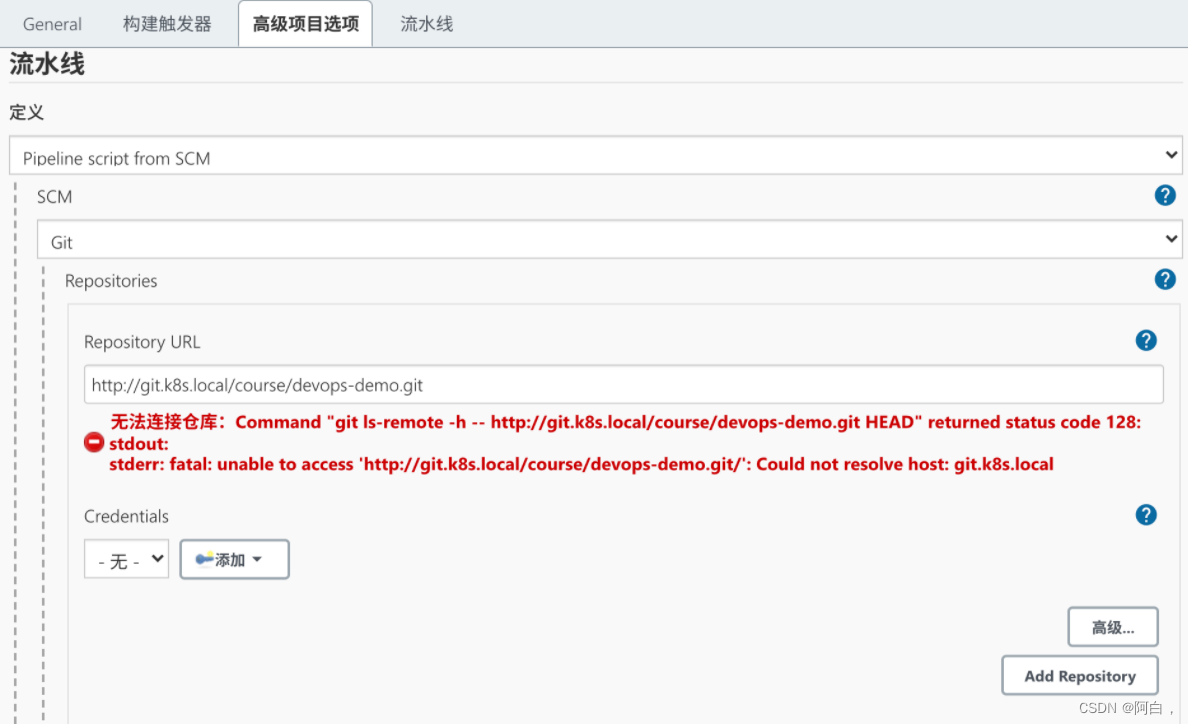Click the 添加 credentials button
Screen dimensions: 1188x724
coord(234,560)
